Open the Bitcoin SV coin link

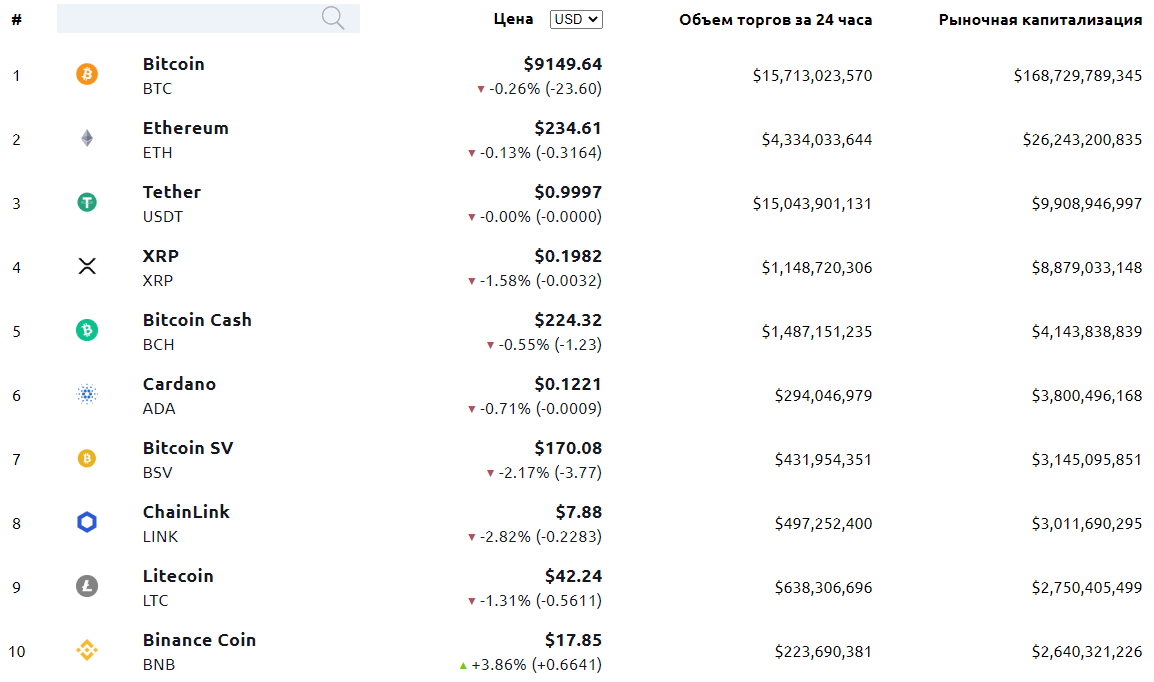pyautogui.click(x=188, y=448)
